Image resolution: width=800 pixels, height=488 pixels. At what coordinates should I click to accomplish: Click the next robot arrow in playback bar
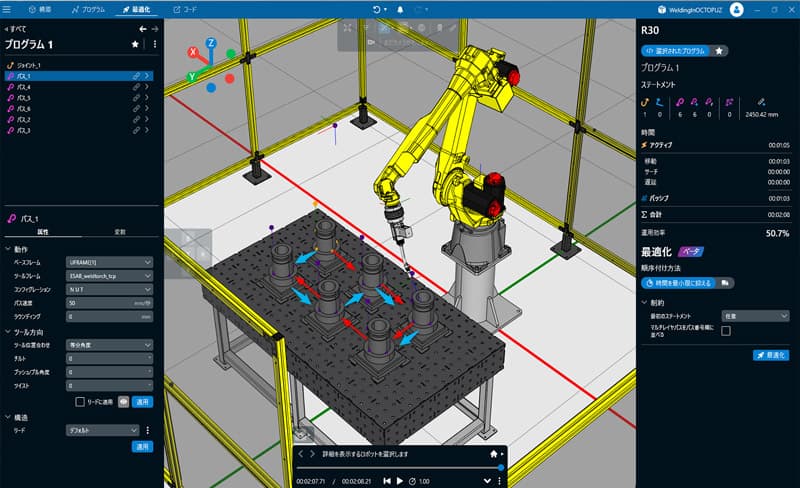(x=312, y=454)
